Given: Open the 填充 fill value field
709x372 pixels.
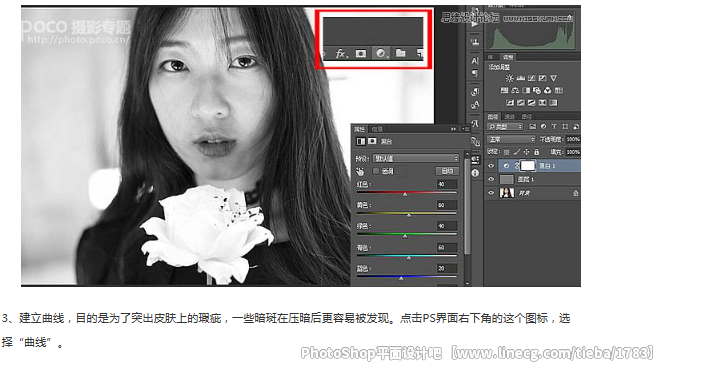Looking at the screenshot, I should coord(572,152).
